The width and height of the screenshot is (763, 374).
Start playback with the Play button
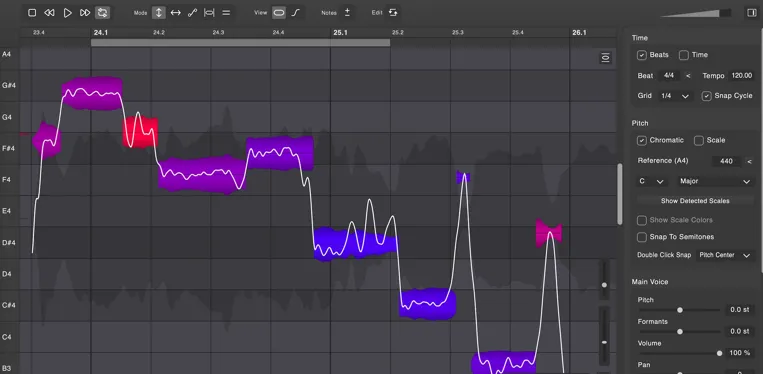[x=68, y=13]
